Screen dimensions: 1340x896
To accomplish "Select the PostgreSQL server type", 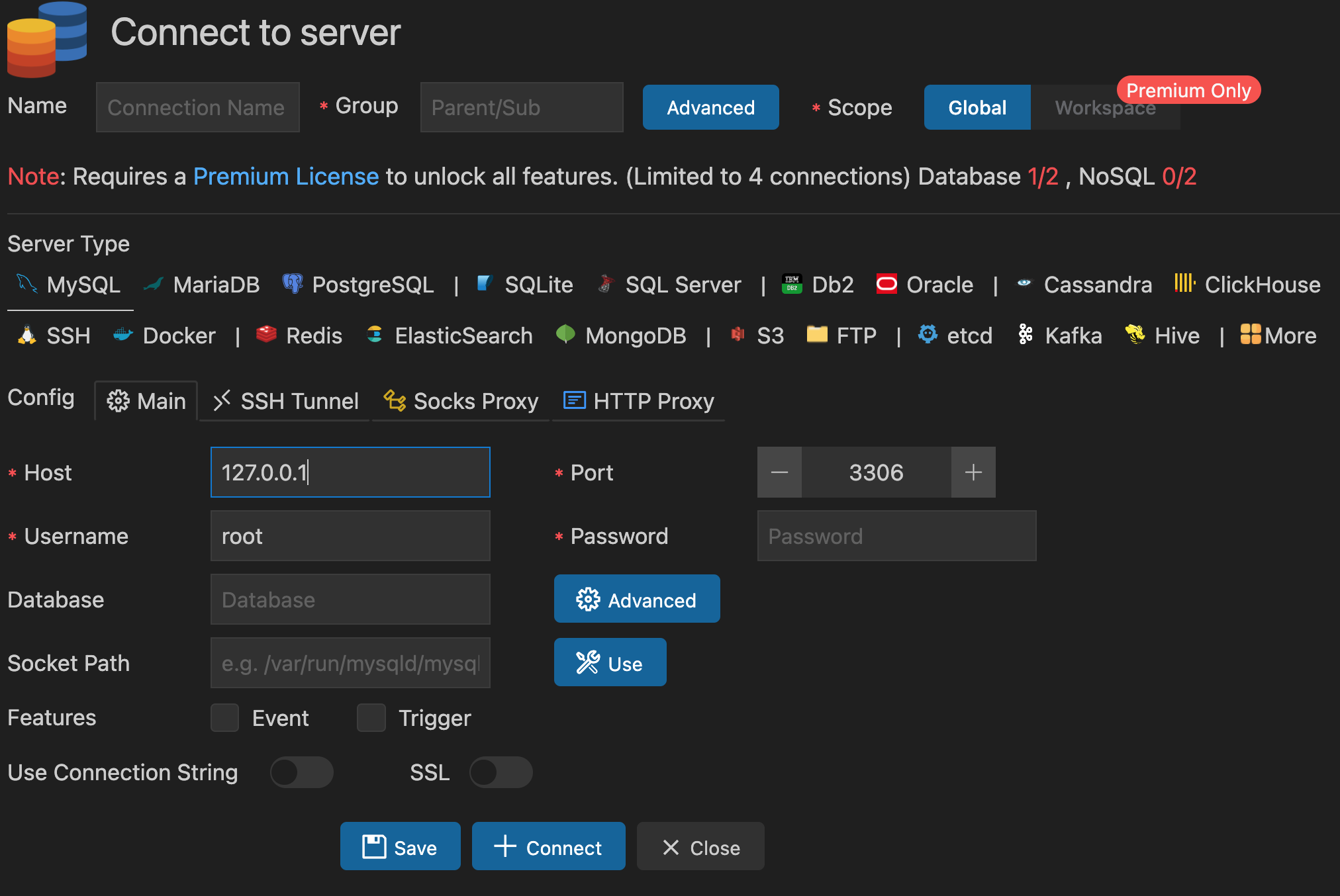I will (x=373, y=285).
